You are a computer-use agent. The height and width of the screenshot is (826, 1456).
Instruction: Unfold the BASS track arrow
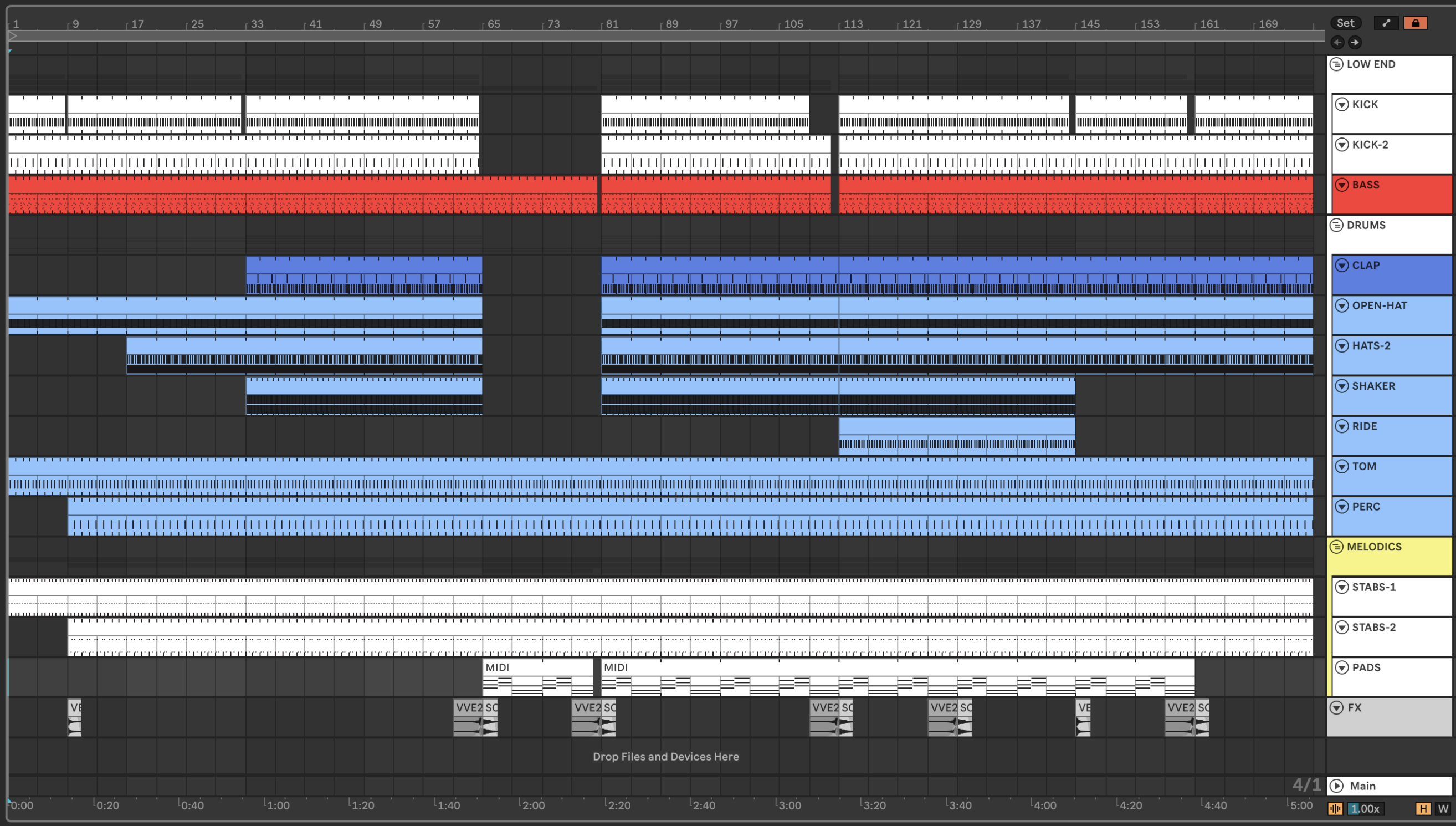point(1341,185)
